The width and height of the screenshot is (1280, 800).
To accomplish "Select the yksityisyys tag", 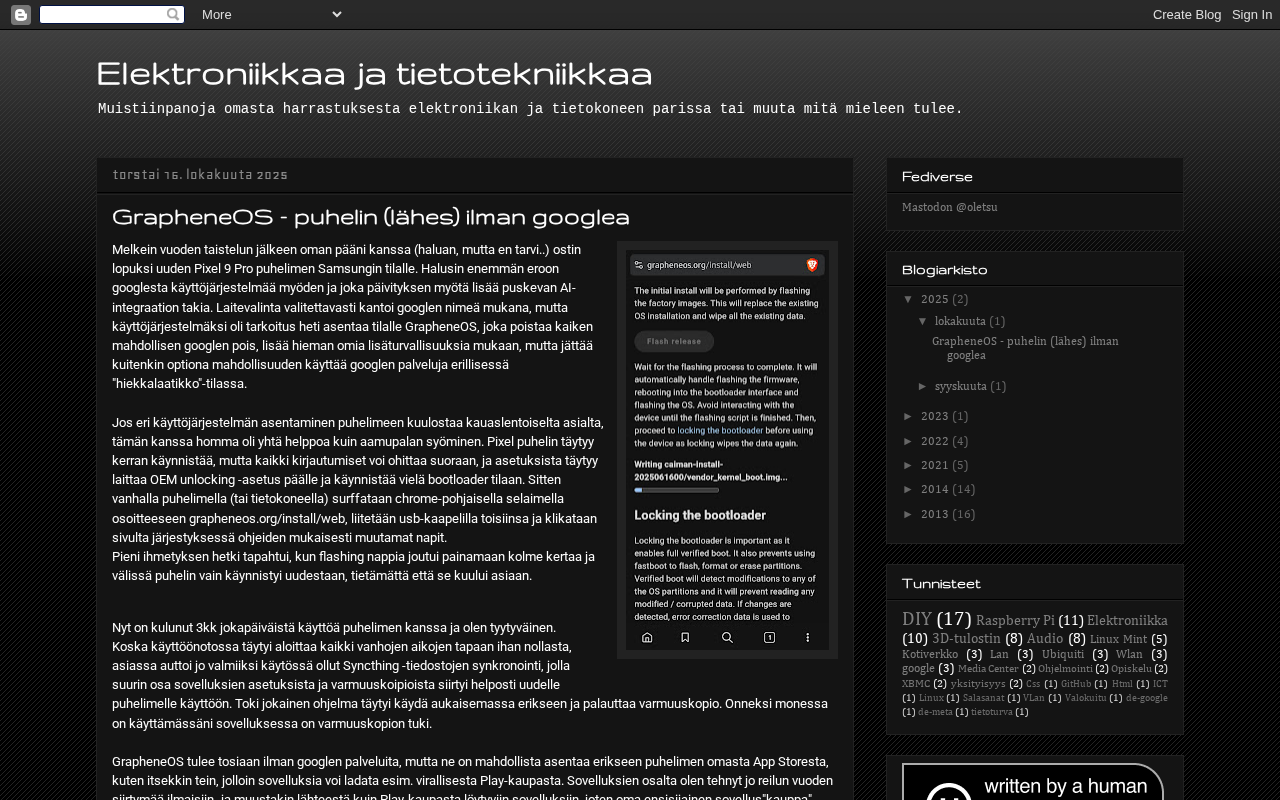I will point(978,684).
